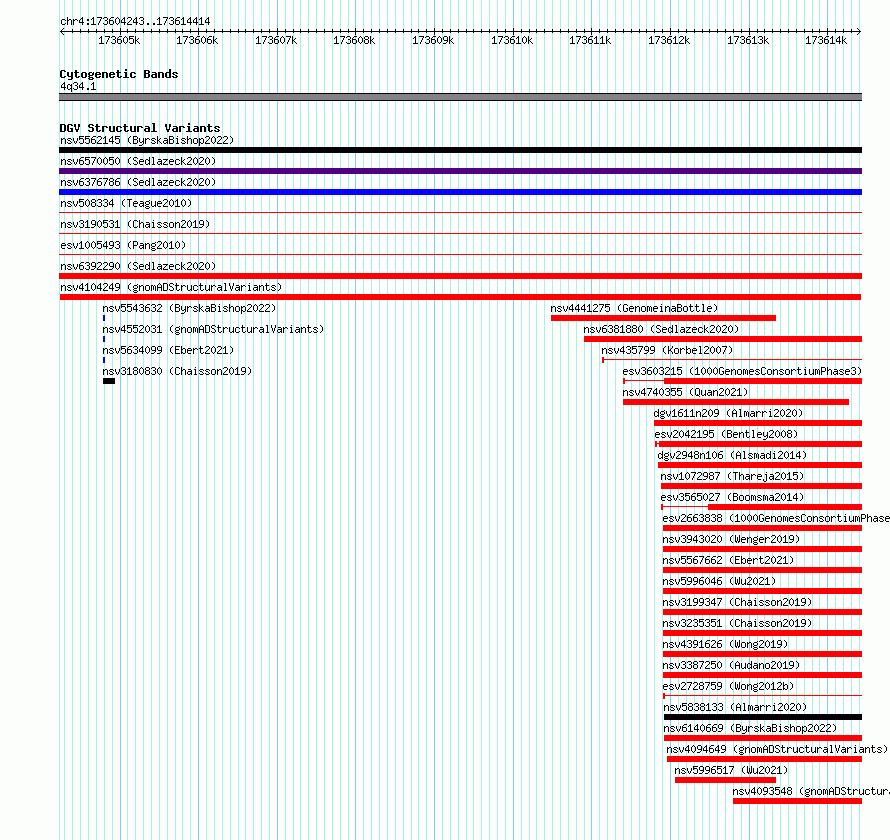Viewport: 890px width, 840px height.
Task: Select the black nsv5562145 variant bar
Action: point(460,150)
